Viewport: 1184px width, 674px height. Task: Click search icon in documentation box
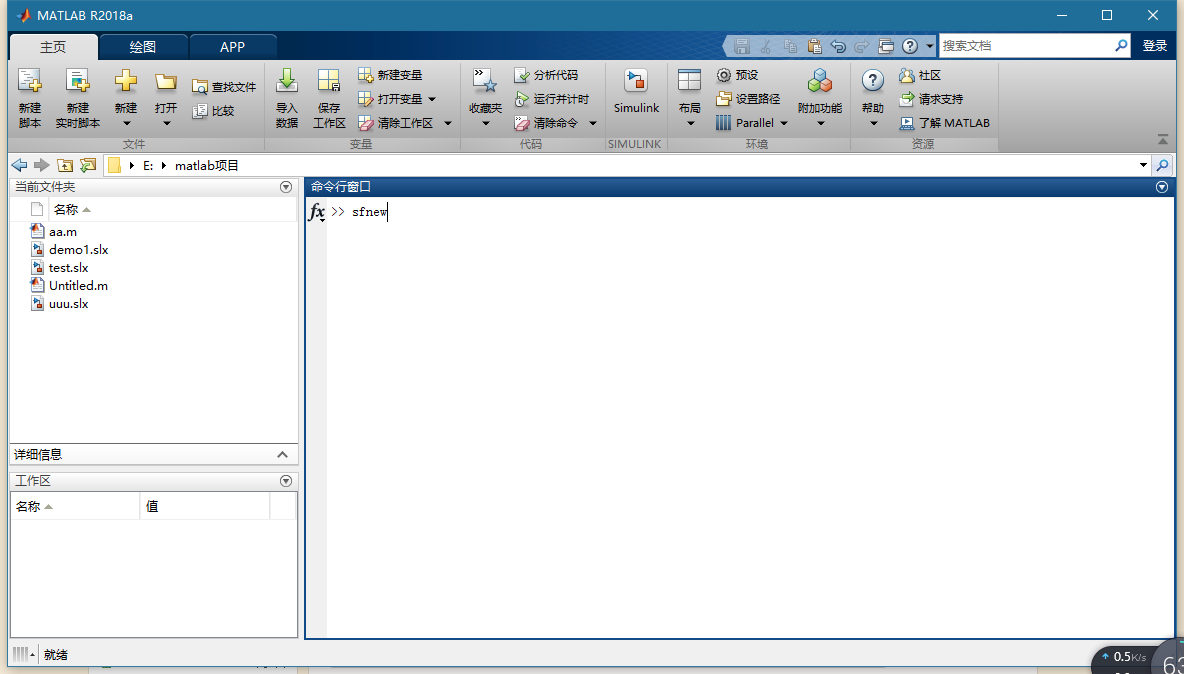[x=1121, y=46]
